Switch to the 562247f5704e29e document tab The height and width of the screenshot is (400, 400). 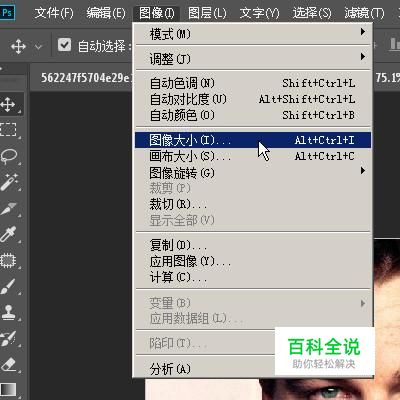click(x=86, y=78)
